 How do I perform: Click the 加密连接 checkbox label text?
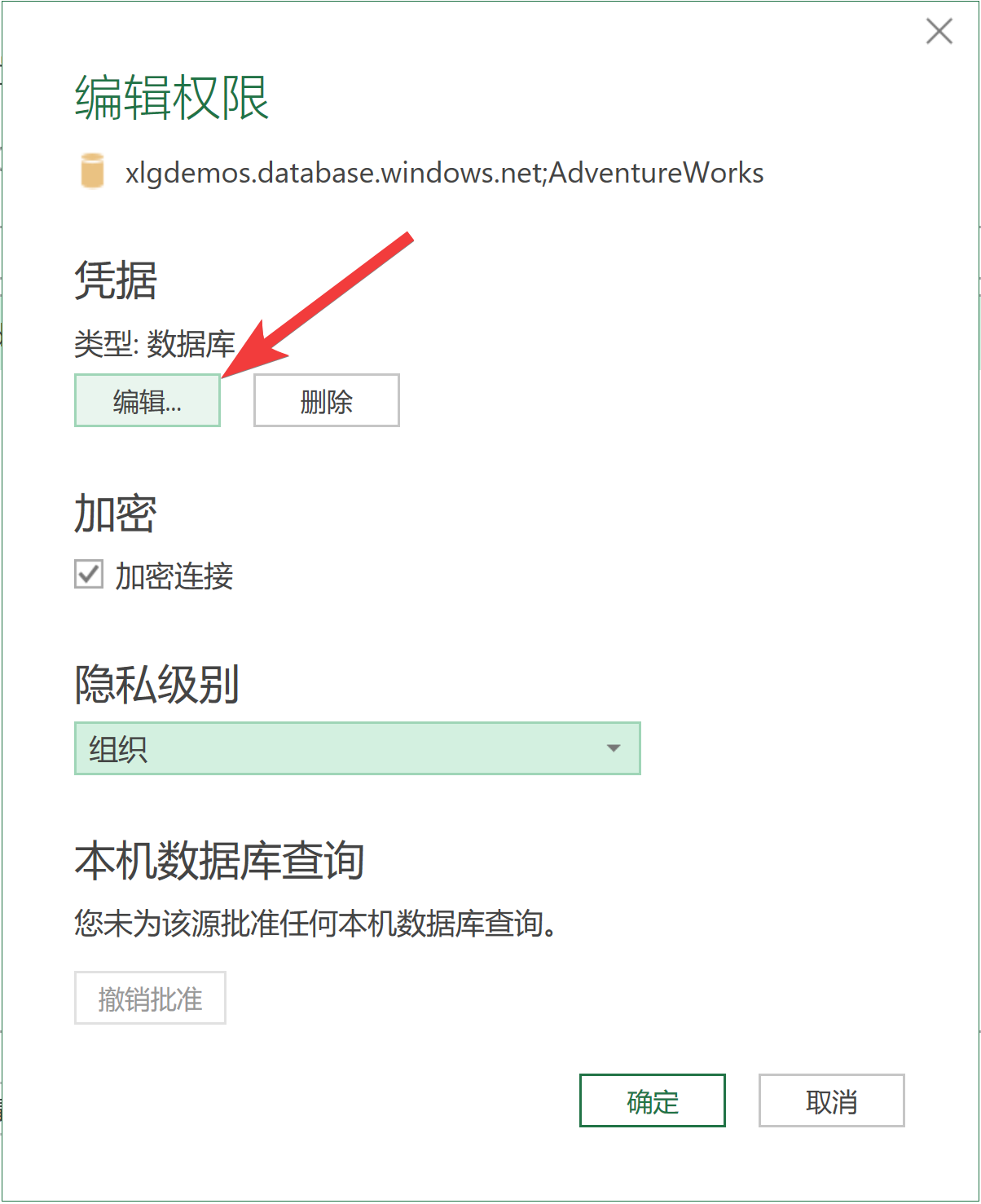174,576
